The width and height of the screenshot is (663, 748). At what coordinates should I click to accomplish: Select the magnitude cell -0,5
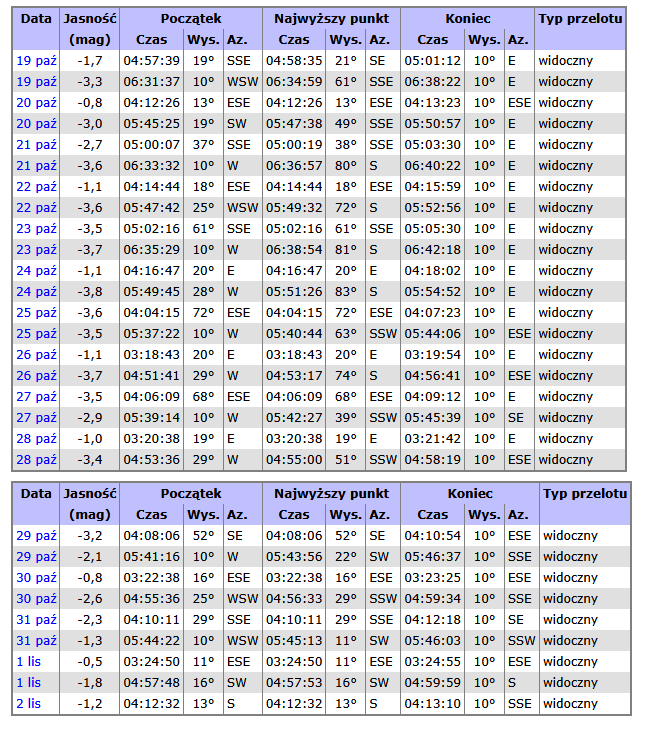(x=90, y=661)
